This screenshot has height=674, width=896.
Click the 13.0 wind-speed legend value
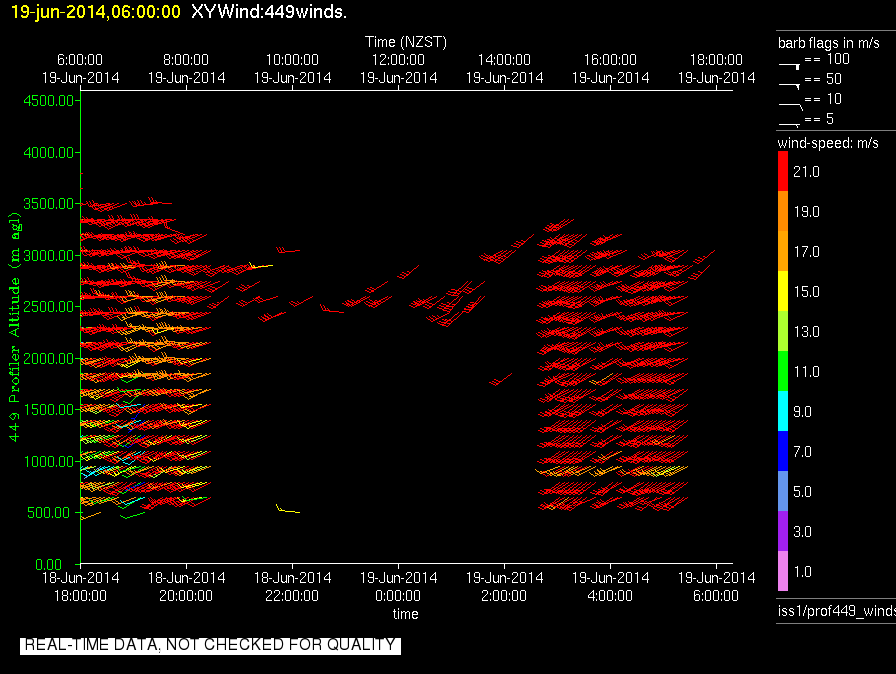click(806, 332)
